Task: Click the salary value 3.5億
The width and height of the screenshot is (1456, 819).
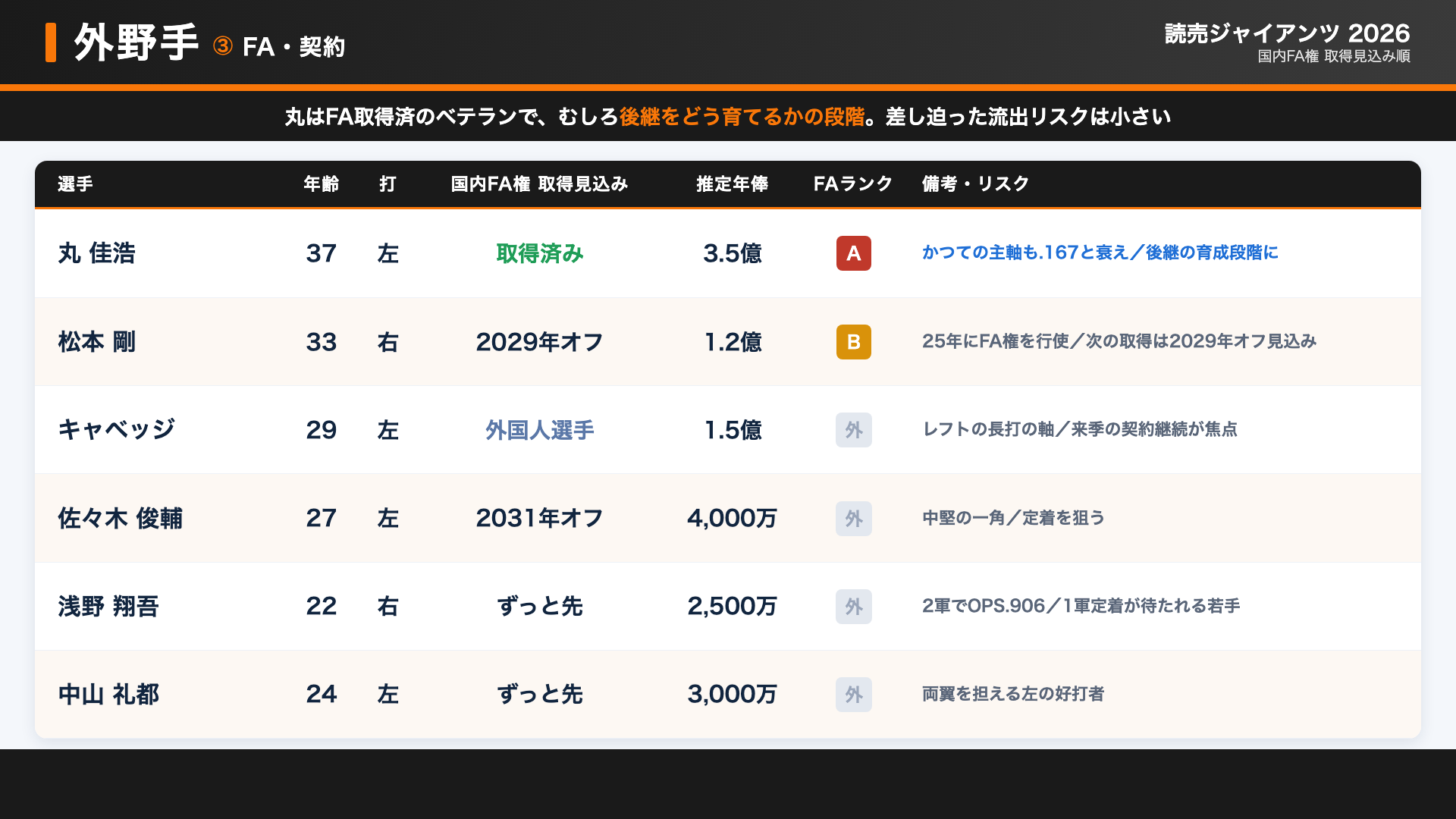Action: (x=732, y=253)
